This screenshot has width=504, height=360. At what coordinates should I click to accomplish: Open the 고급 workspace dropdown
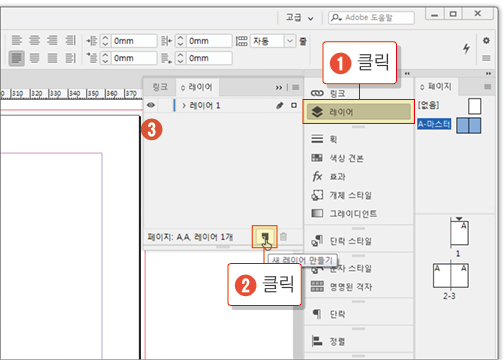click(x=300, y=18)
